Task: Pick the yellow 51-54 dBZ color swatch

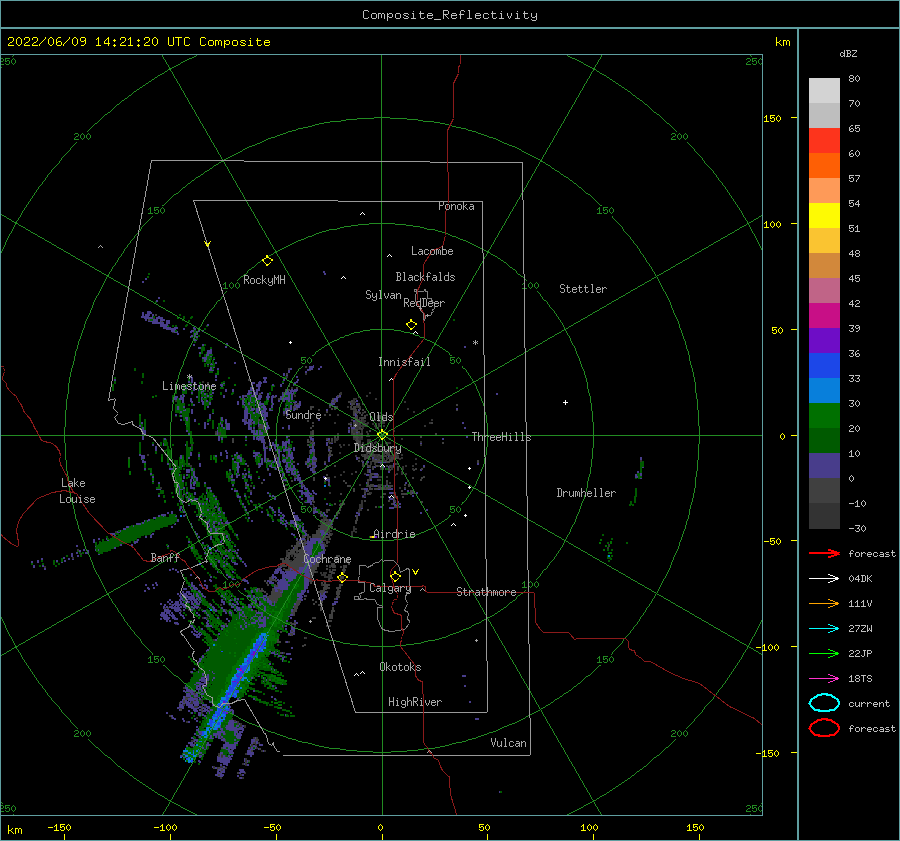Action: click(x=824, y=216)
